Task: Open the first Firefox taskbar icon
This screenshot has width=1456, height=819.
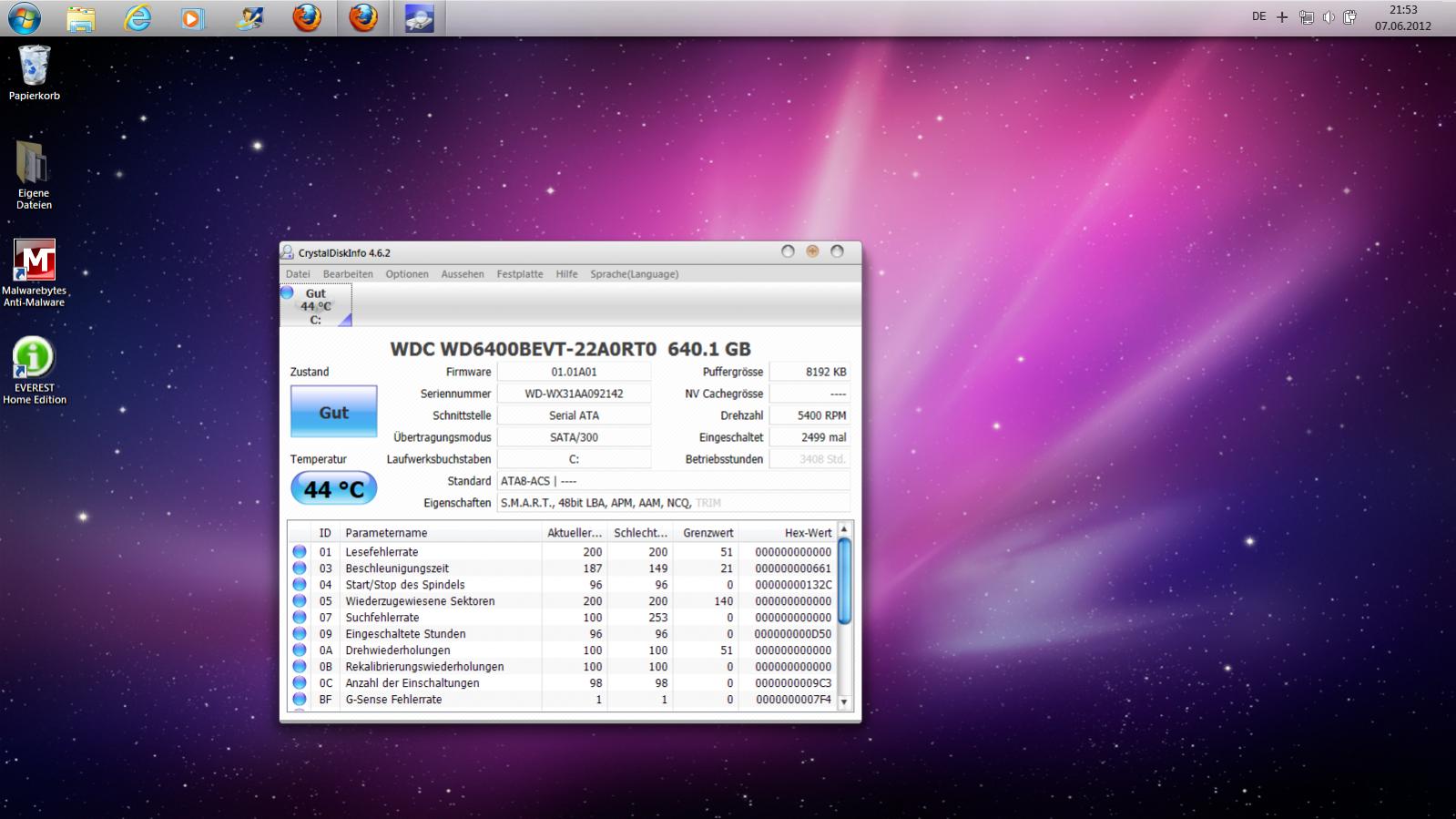Action: [307, 18]
